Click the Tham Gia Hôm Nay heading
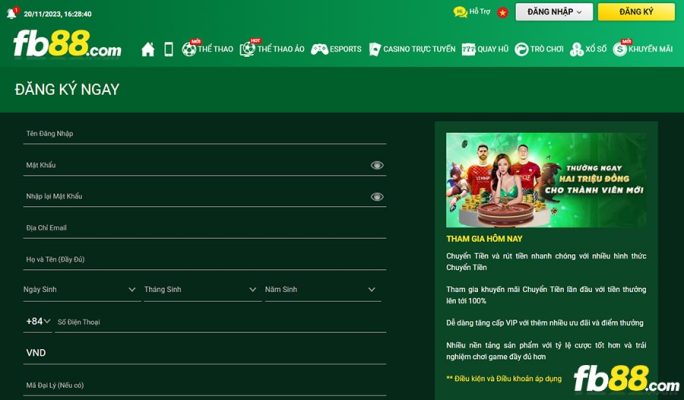Viewport: 684px width, 400px height. pos(484,239)
